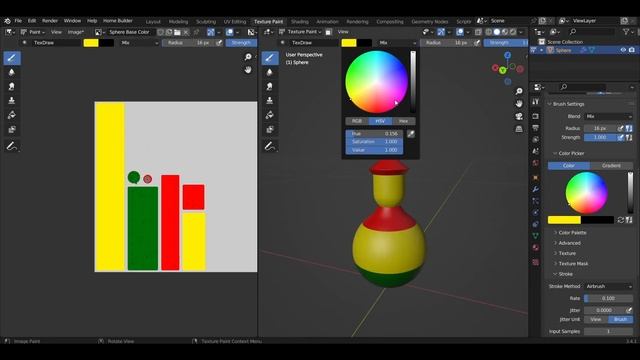Open the Tool properties tab icon
This screenshot has width=640, height=360.
point(536,102)
